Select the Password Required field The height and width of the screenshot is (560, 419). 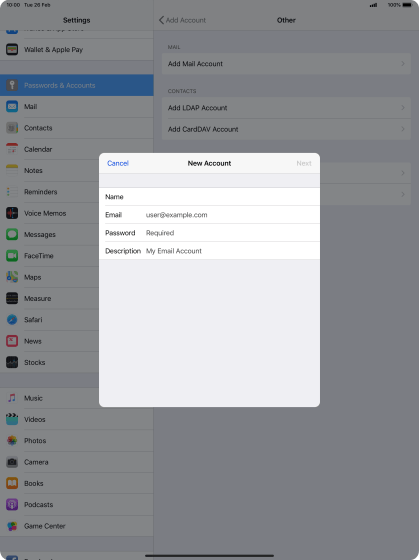209,233
